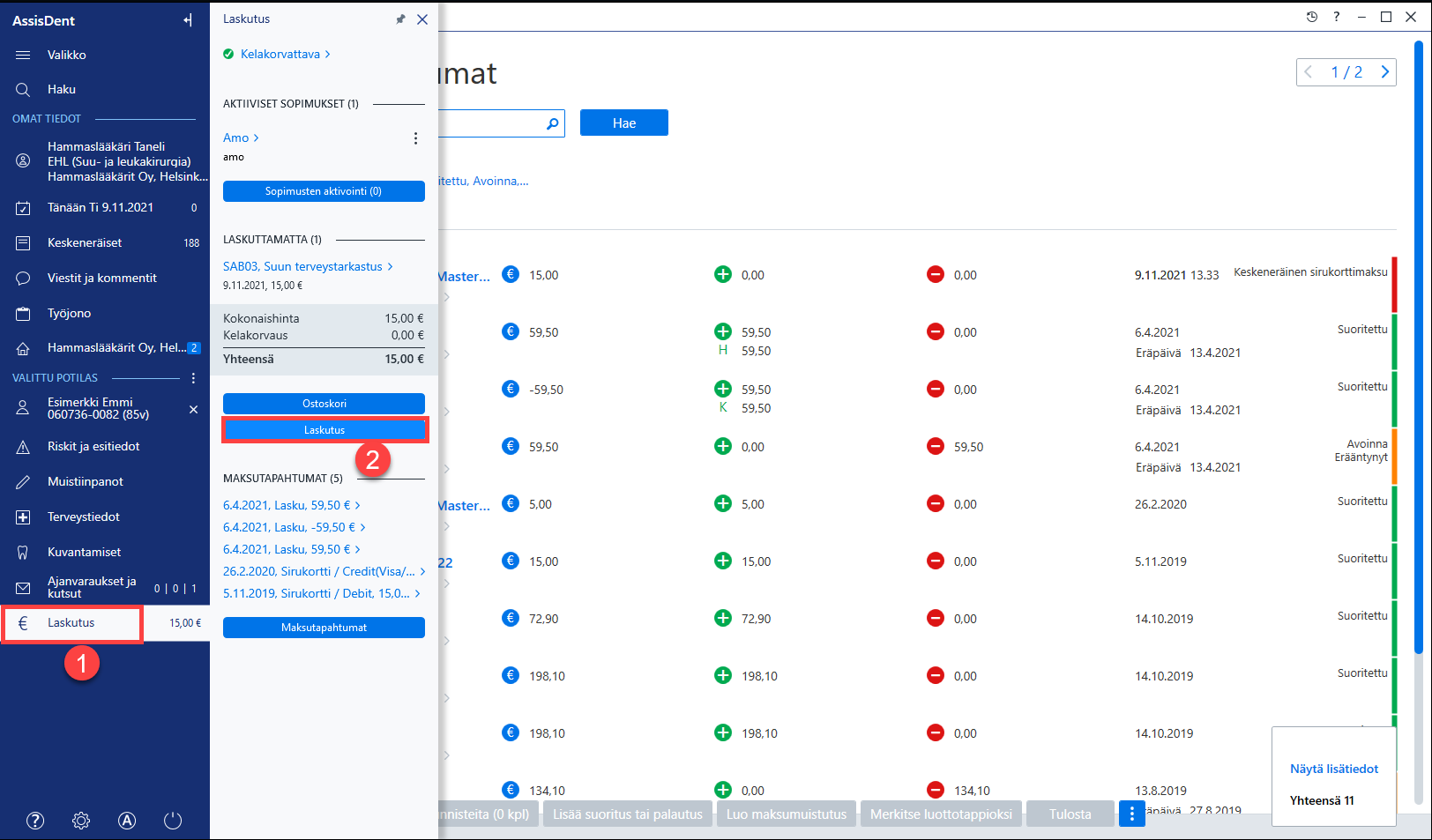Open help question mark icon at sidebar bottom

[x=35, y=821]
